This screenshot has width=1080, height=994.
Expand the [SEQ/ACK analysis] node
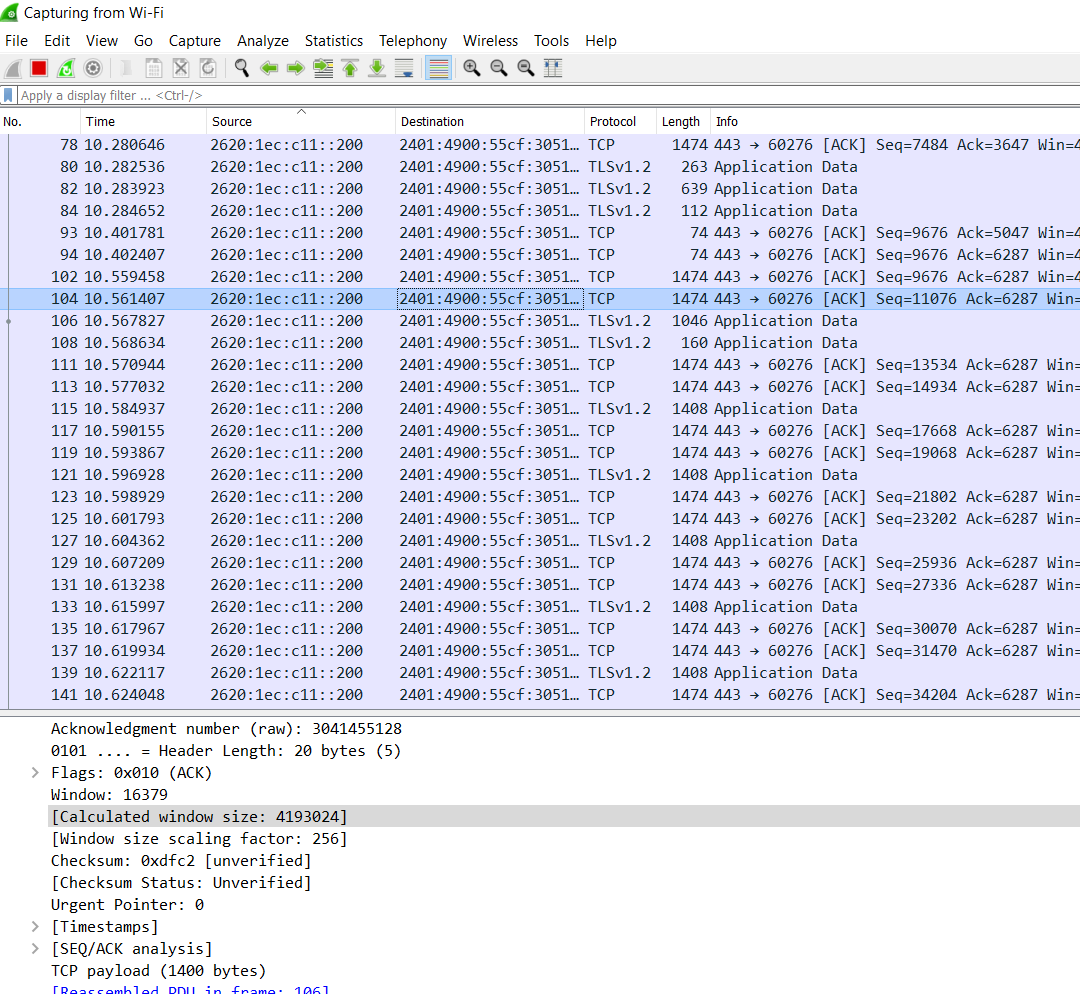tap(34, 949)
